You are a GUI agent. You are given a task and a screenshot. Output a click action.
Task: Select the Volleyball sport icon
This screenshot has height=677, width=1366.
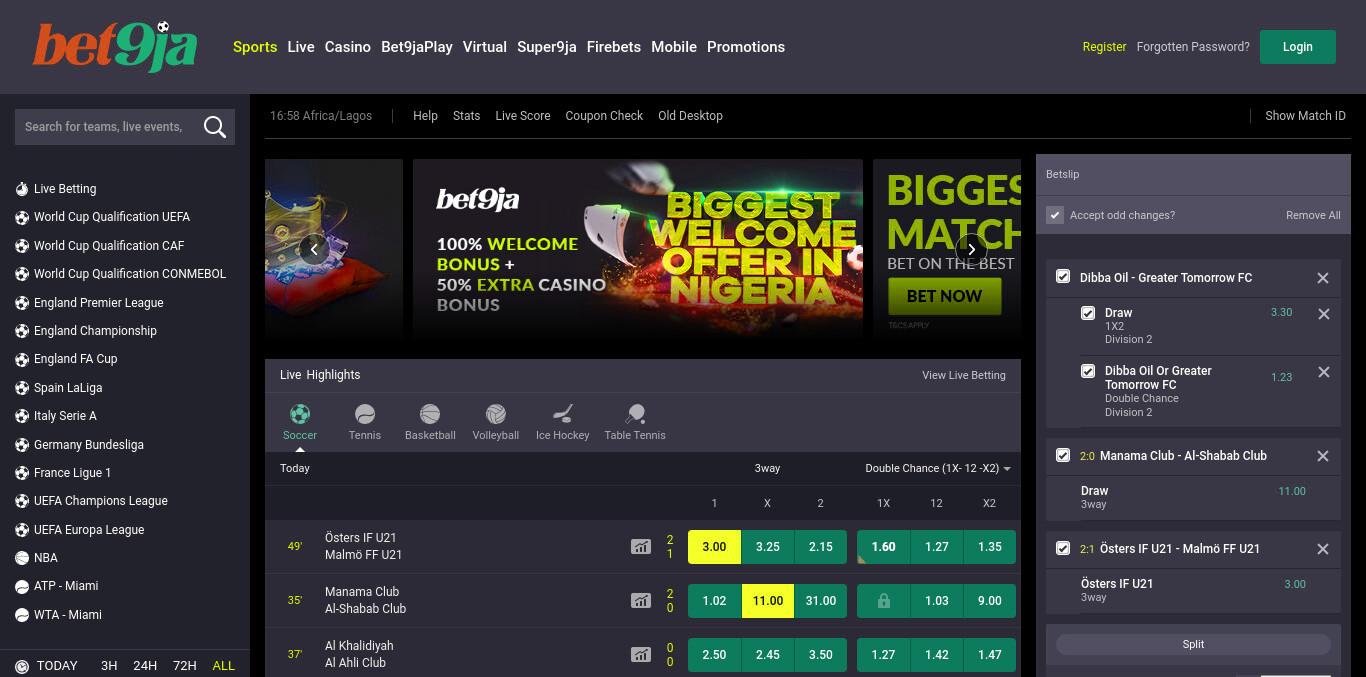pyautogui.click(x=496, y=414)
